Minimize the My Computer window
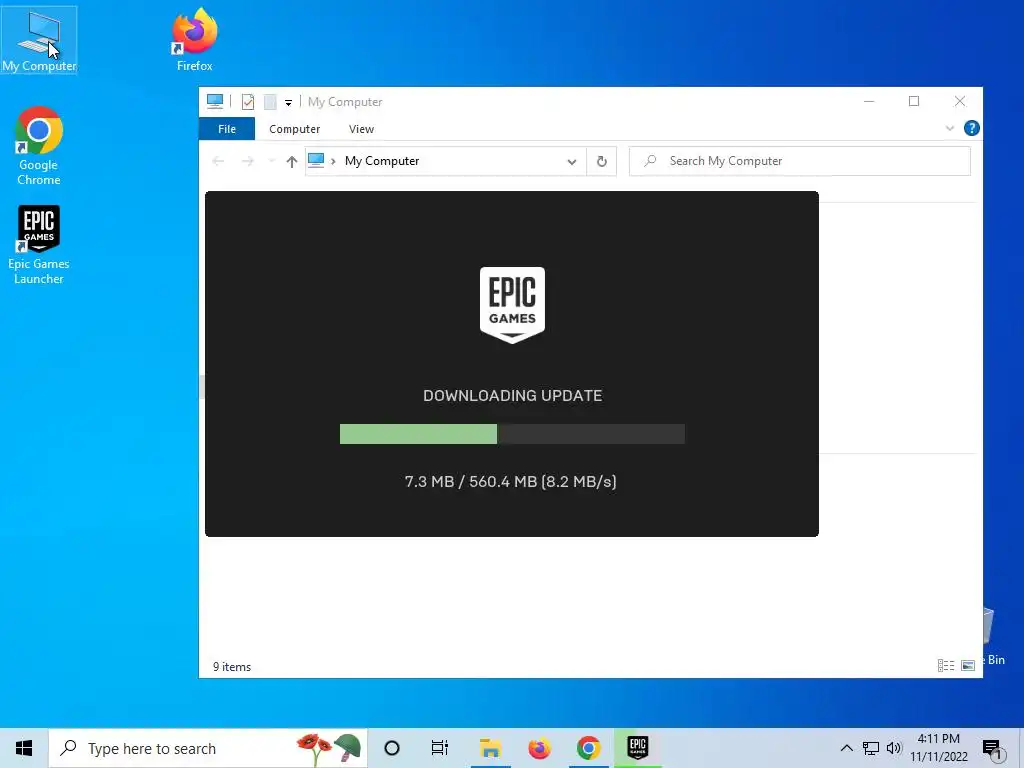Screen dimensions: 1024x768 click(869, 101)
